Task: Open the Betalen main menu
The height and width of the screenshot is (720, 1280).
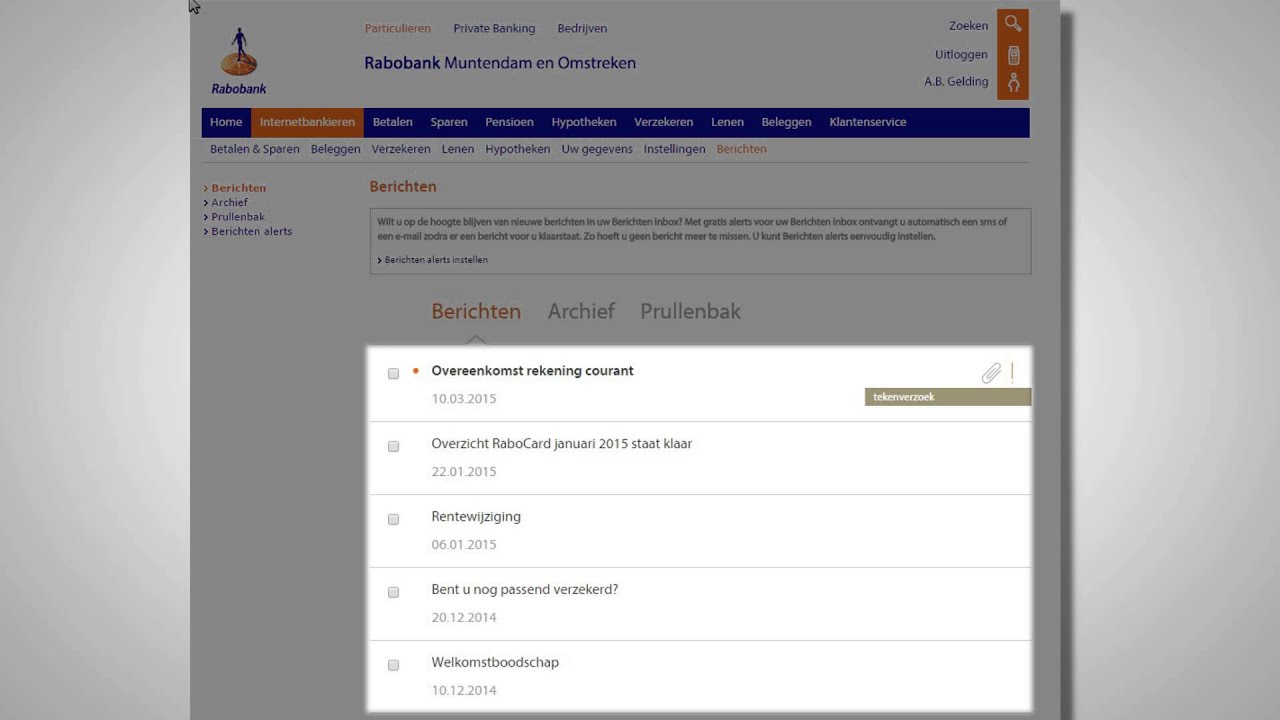Action: (x=393, y=122)
